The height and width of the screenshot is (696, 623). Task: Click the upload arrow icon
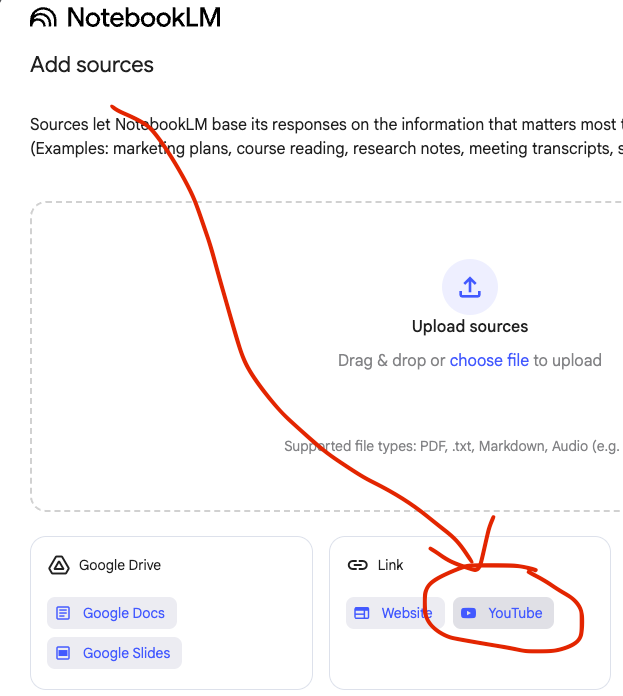(469, 287)
